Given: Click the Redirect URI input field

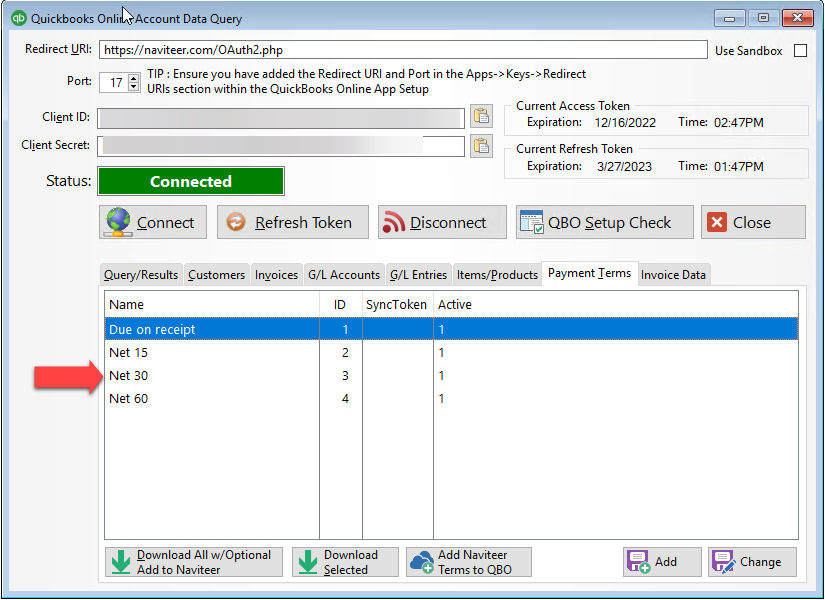Looking at the screenshot, I should 403,50.
